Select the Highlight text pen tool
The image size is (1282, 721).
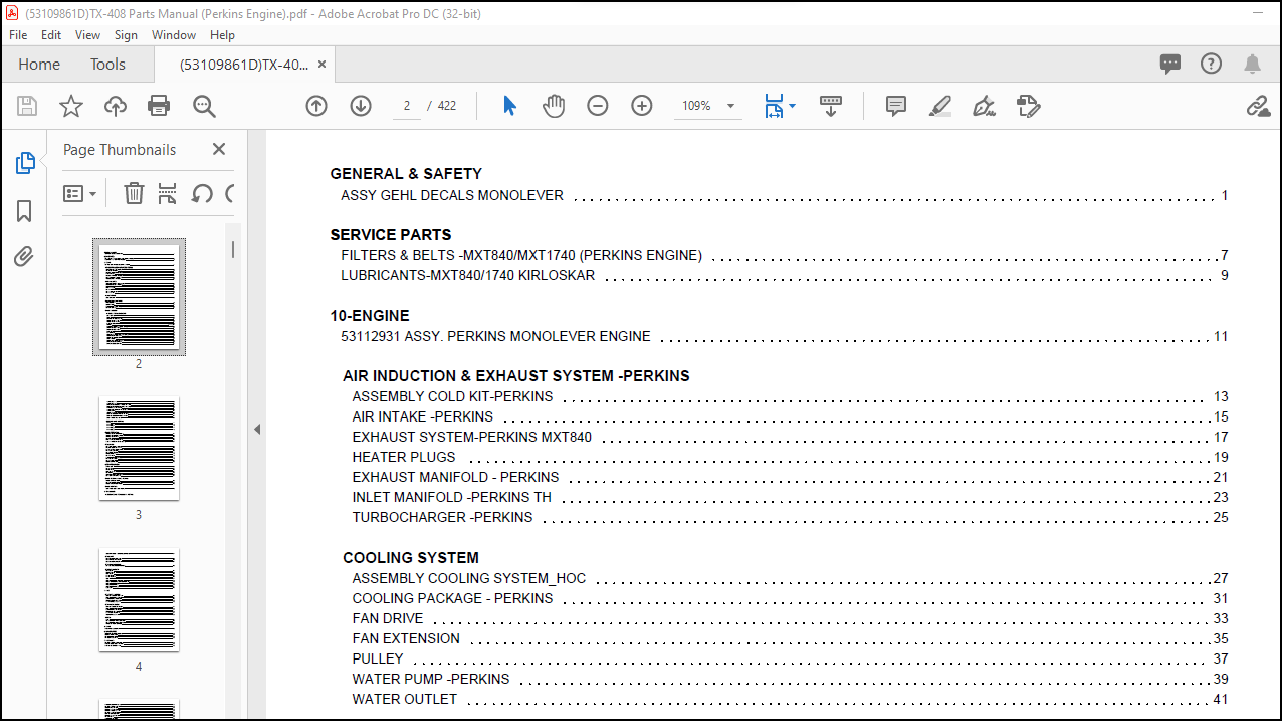point(940,106)
